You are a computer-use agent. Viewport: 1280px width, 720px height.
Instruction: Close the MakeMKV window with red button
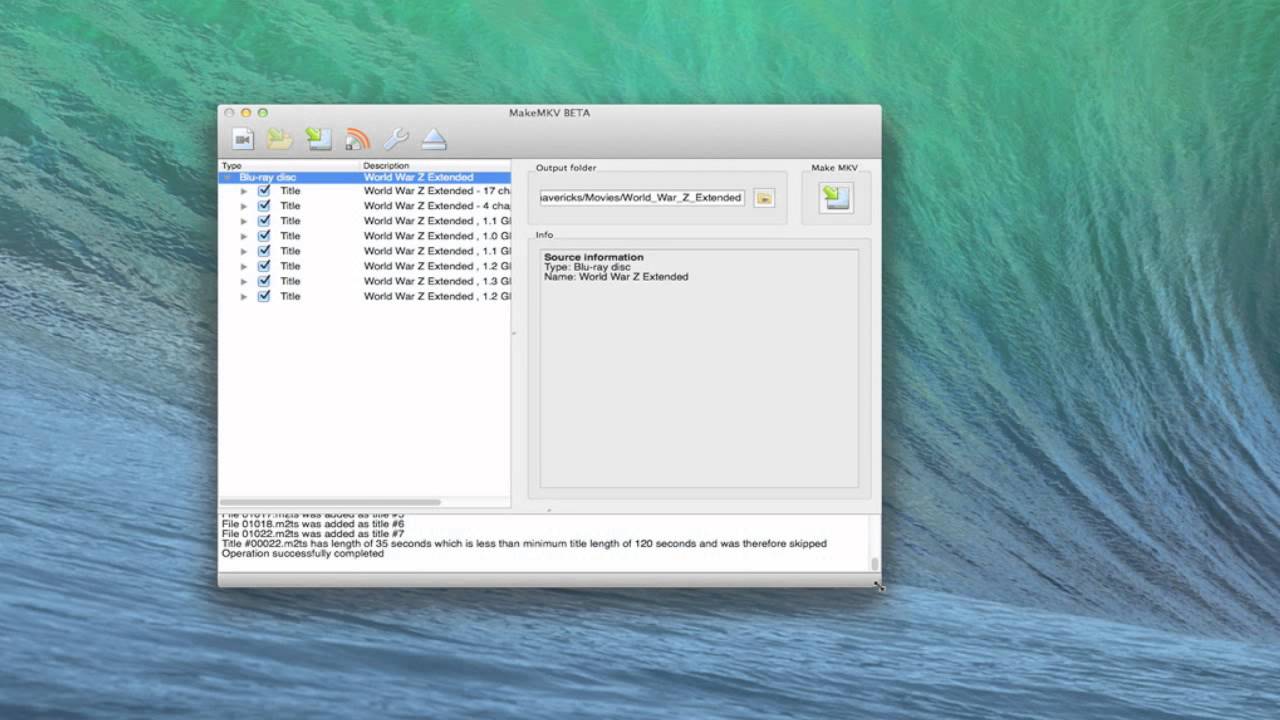pos(229,113)
